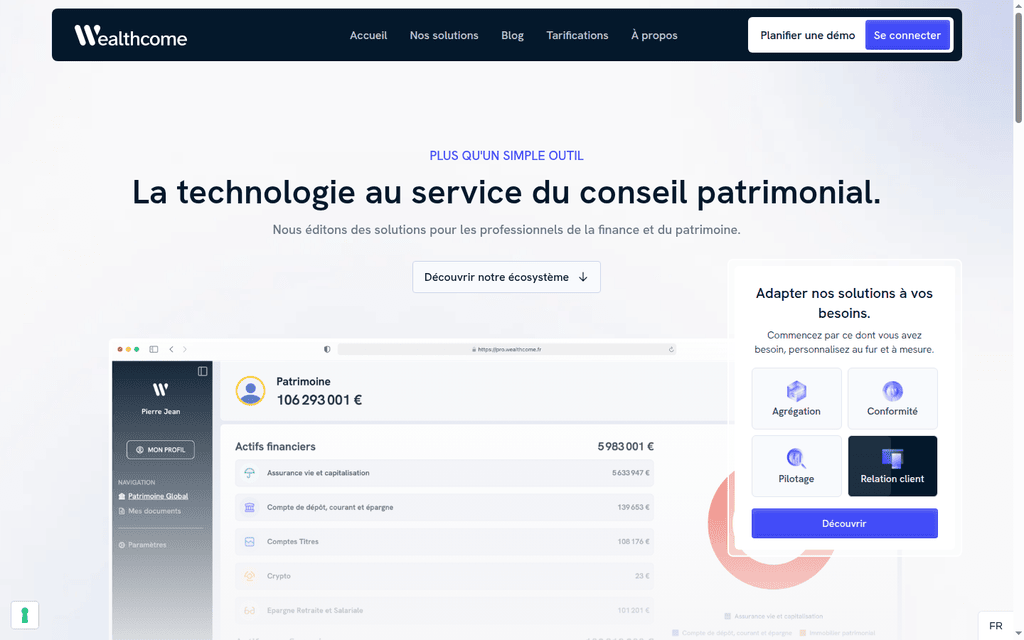The image size is (1024, 640).
Task: Click the Assurance vie umbrella icon
Action: [249, 473]
